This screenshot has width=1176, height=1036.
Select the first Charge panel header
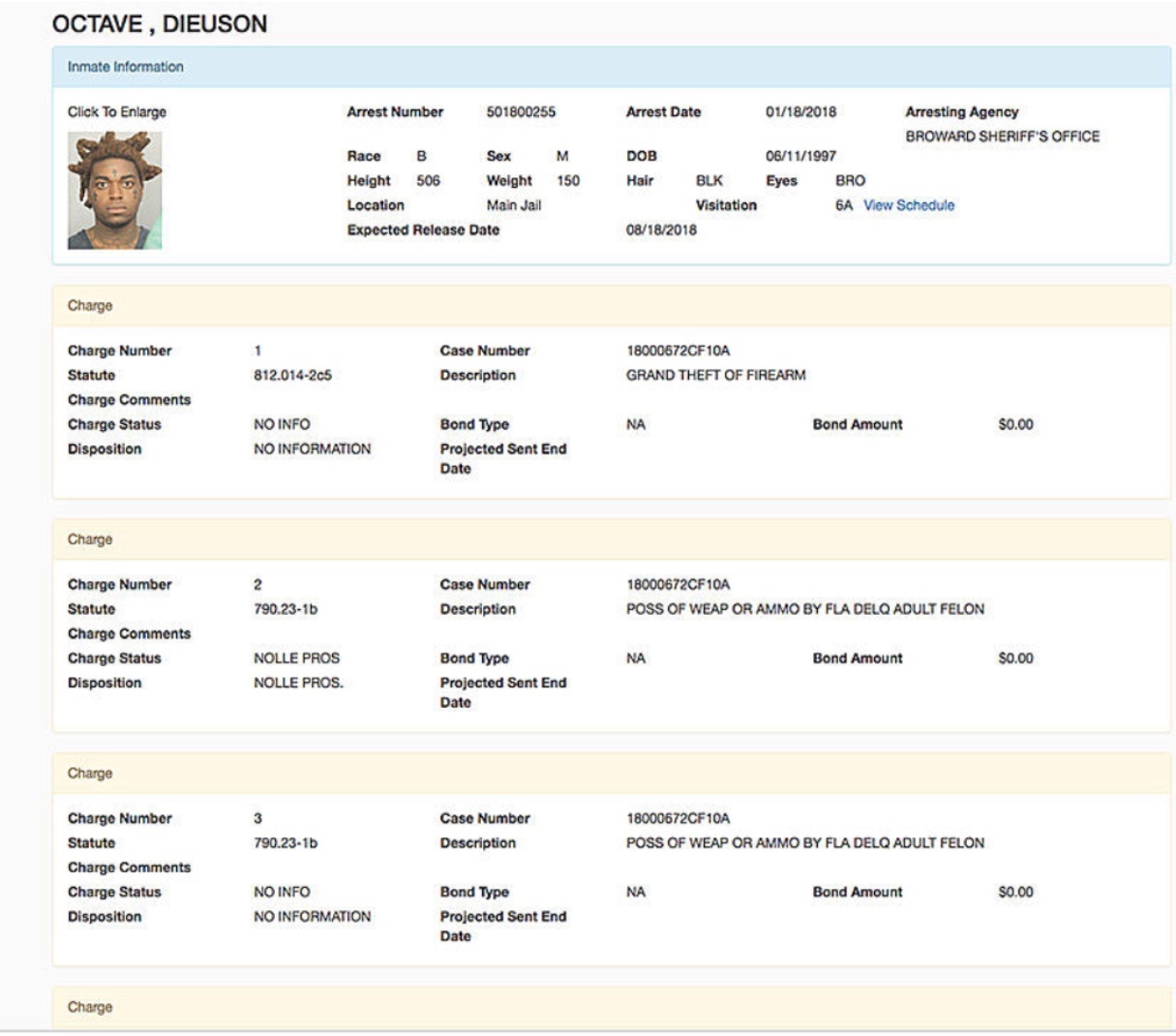611,306
